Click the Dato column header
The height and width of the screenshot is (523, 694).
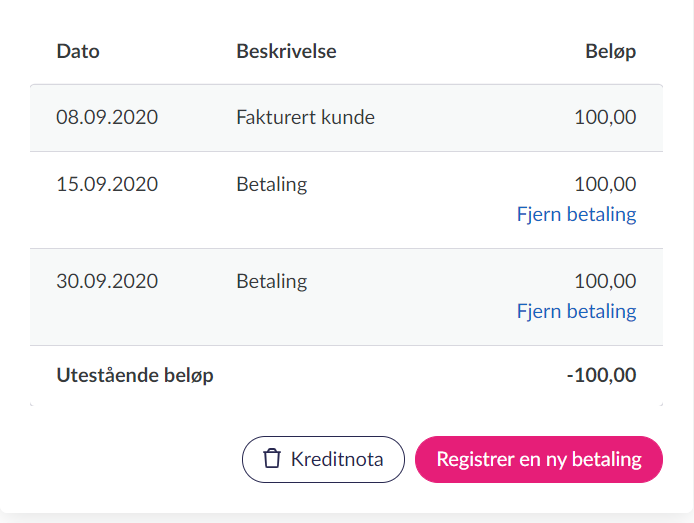(x=78, y=52)
